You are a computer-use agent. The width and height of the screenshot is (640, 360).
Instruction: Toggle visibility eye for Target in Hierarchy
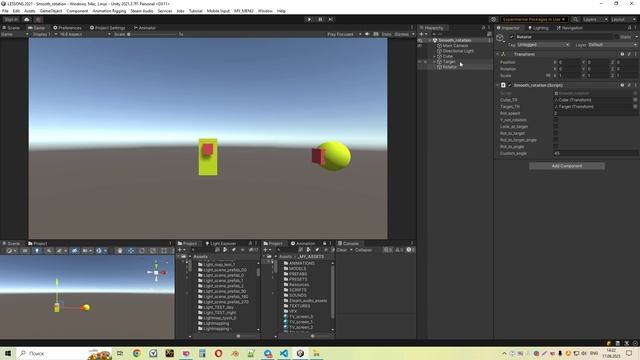click(x=420, y=62)
